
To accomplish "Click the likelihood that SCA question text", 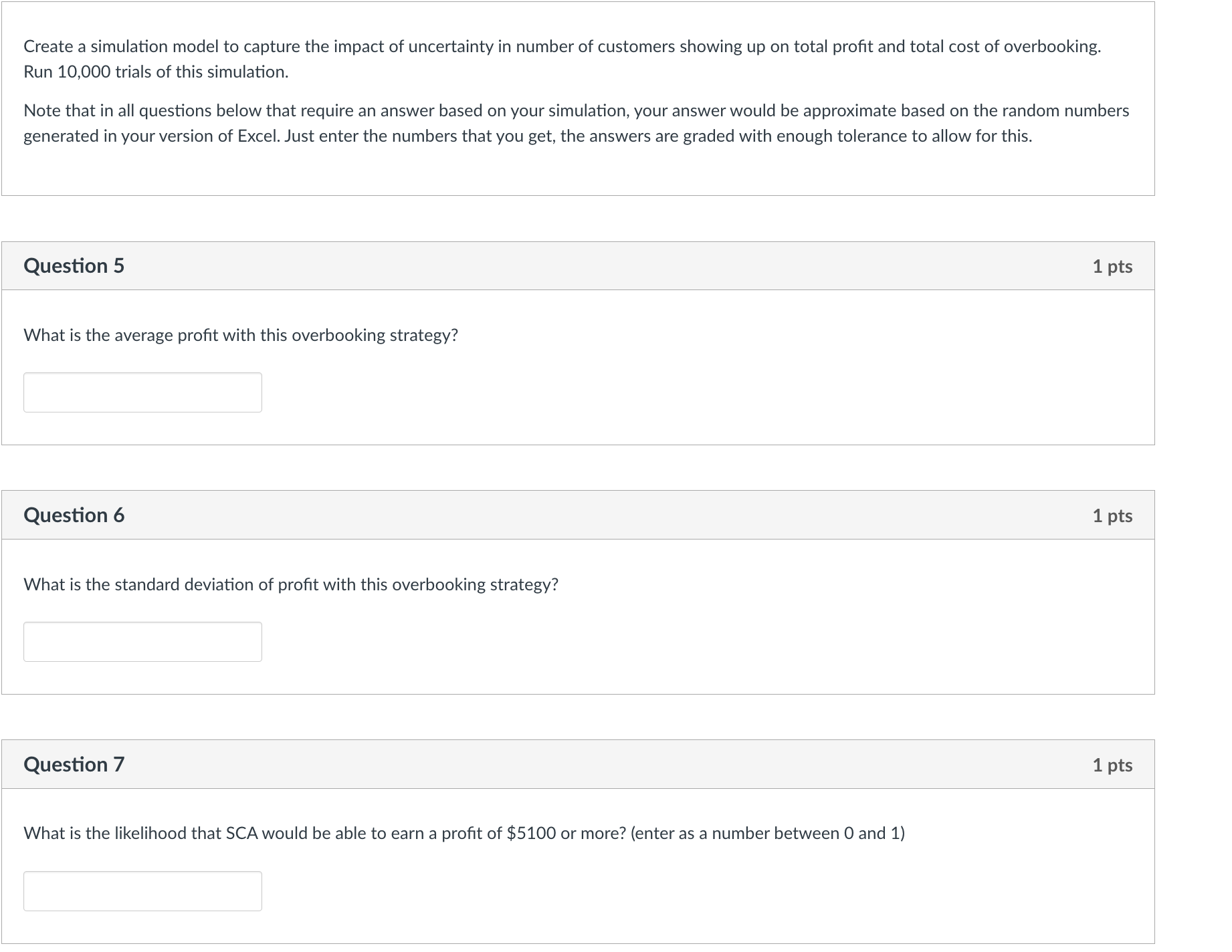I will tap(464, 833).
